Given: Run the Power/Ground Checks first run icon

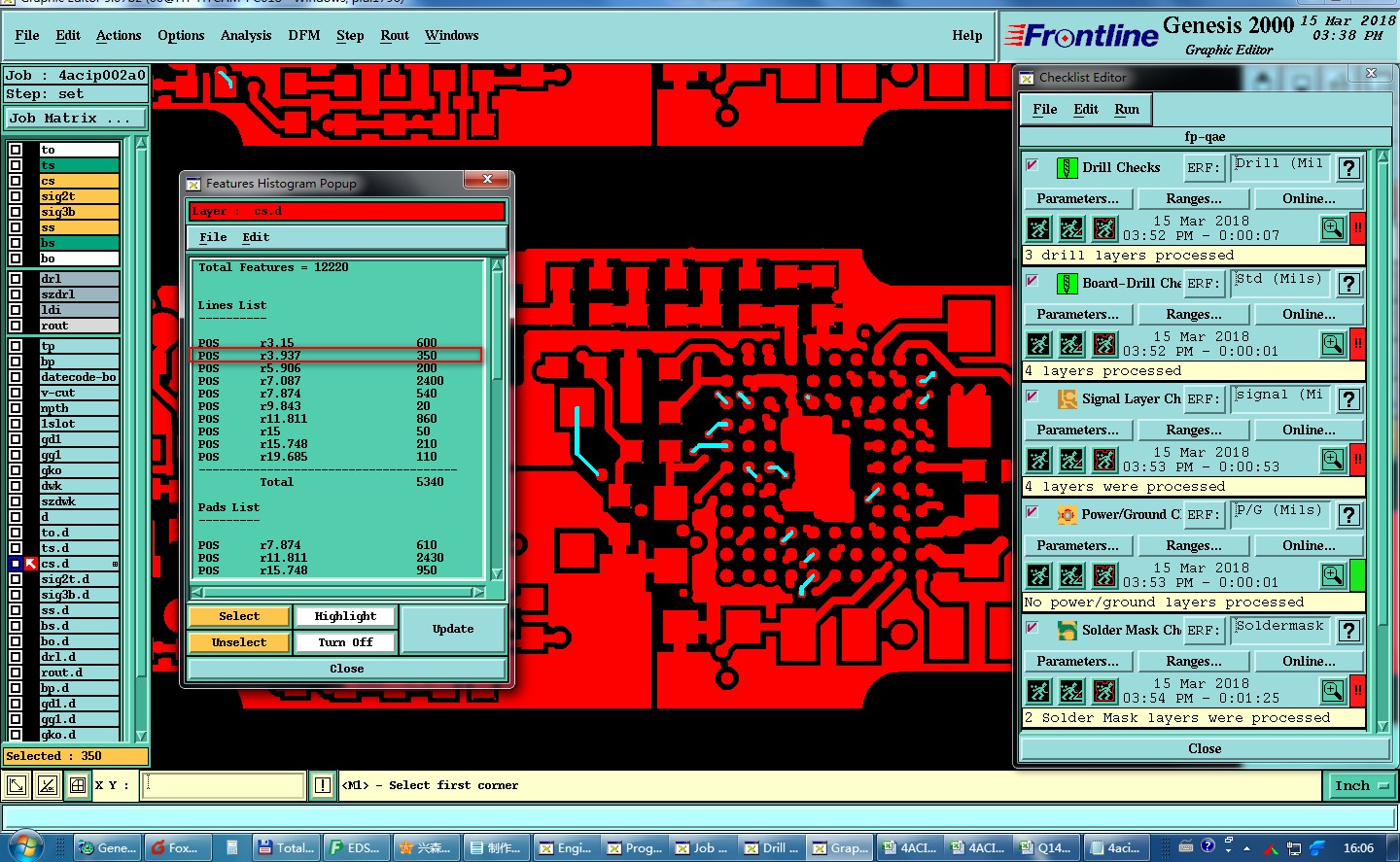Looking at the screenshot, I should tap(1039, 575).
